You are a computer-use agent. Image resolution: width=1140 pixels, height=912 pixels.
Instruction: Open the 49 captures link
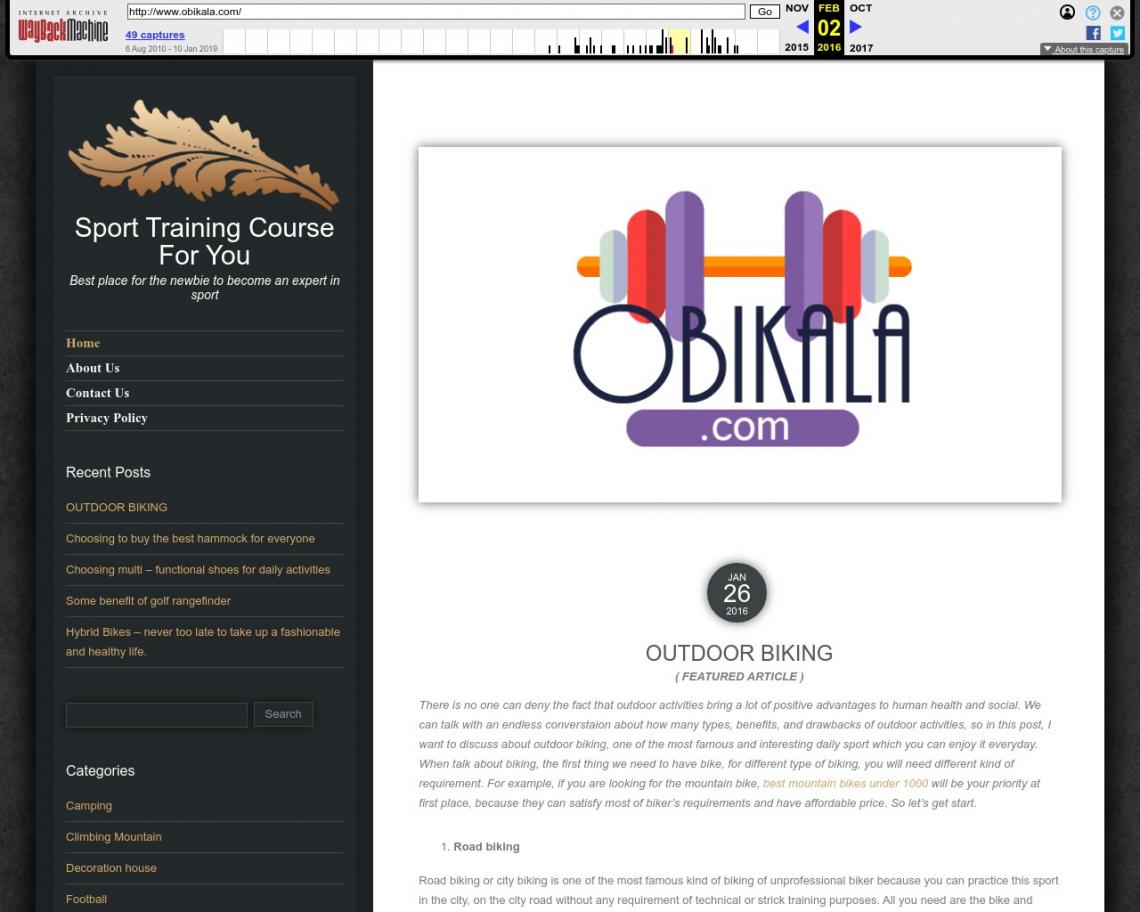coord(155,34)
